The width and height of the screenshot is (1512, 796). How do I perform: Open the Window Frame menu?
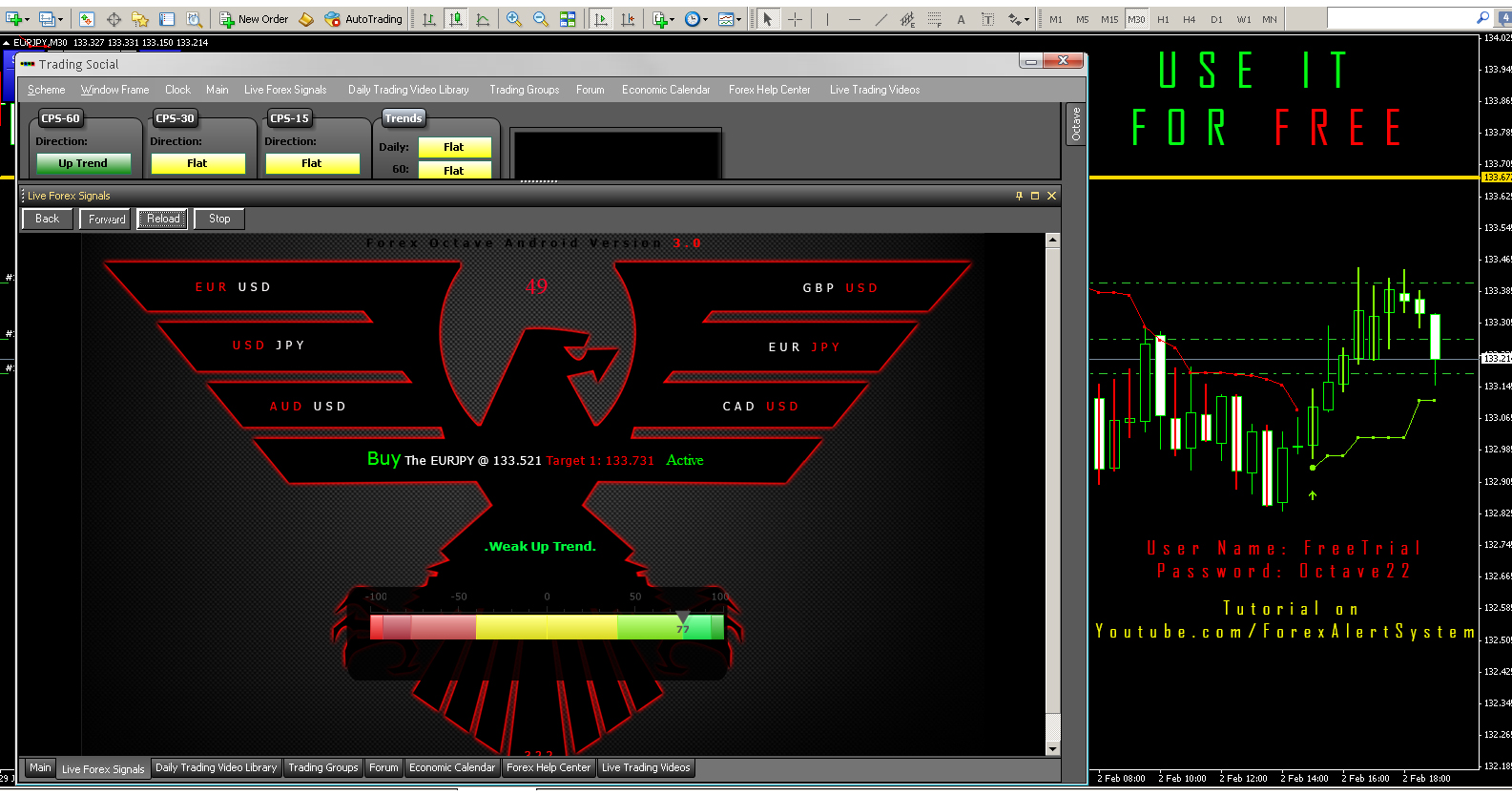pos(114,90)
